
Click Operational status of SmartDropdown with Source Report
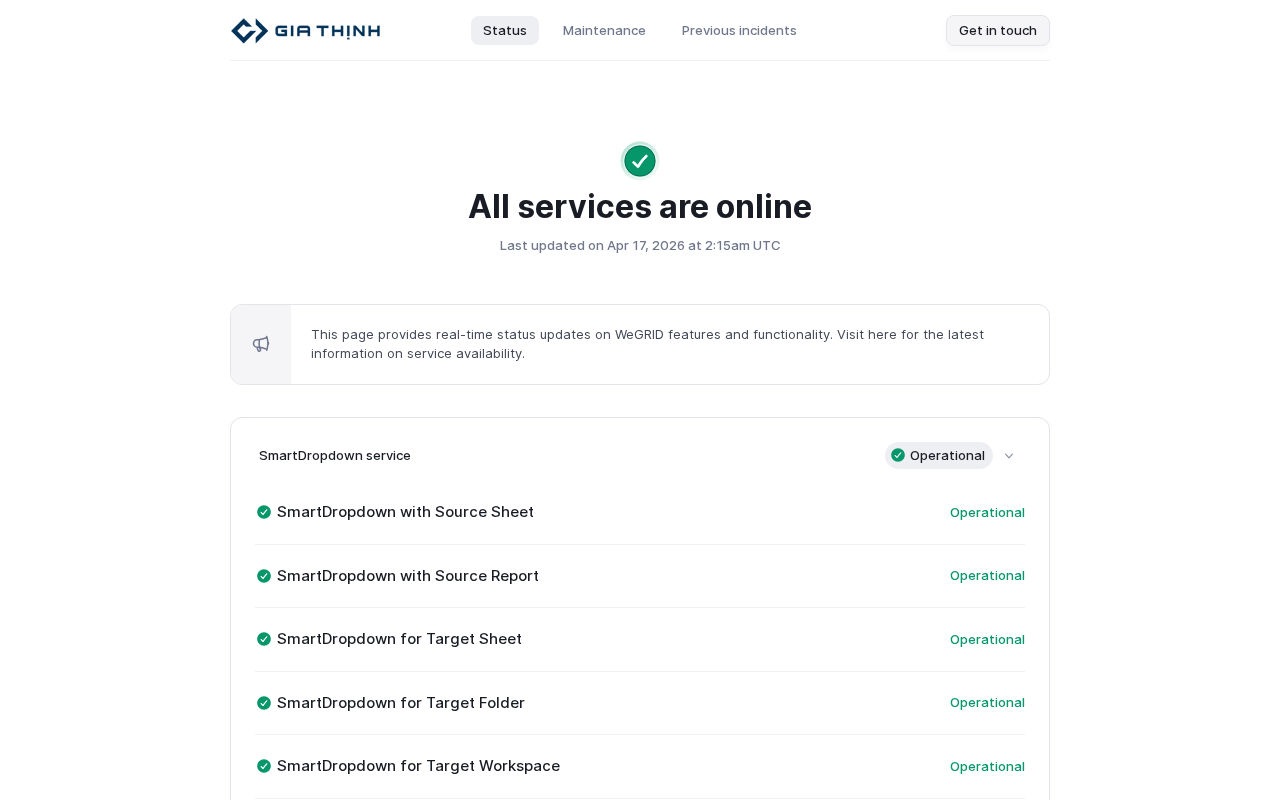(x=987, y=576)
